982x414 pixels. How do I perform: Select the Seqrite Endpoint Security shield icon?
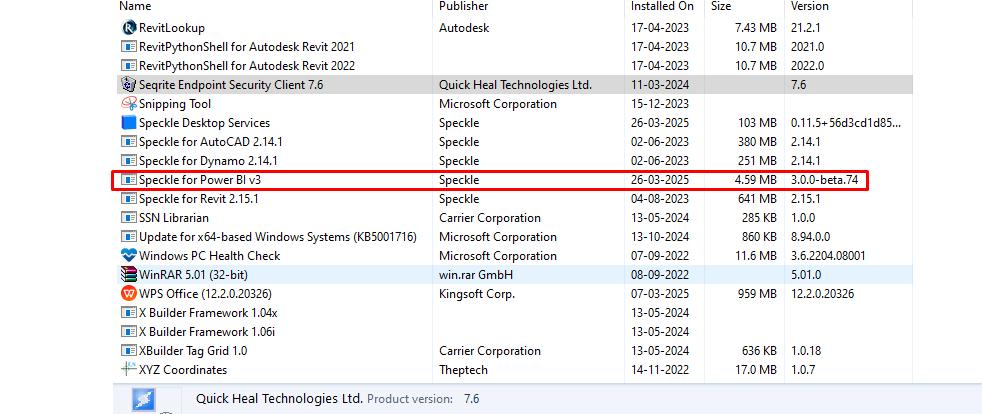click(x=128, y=85)
